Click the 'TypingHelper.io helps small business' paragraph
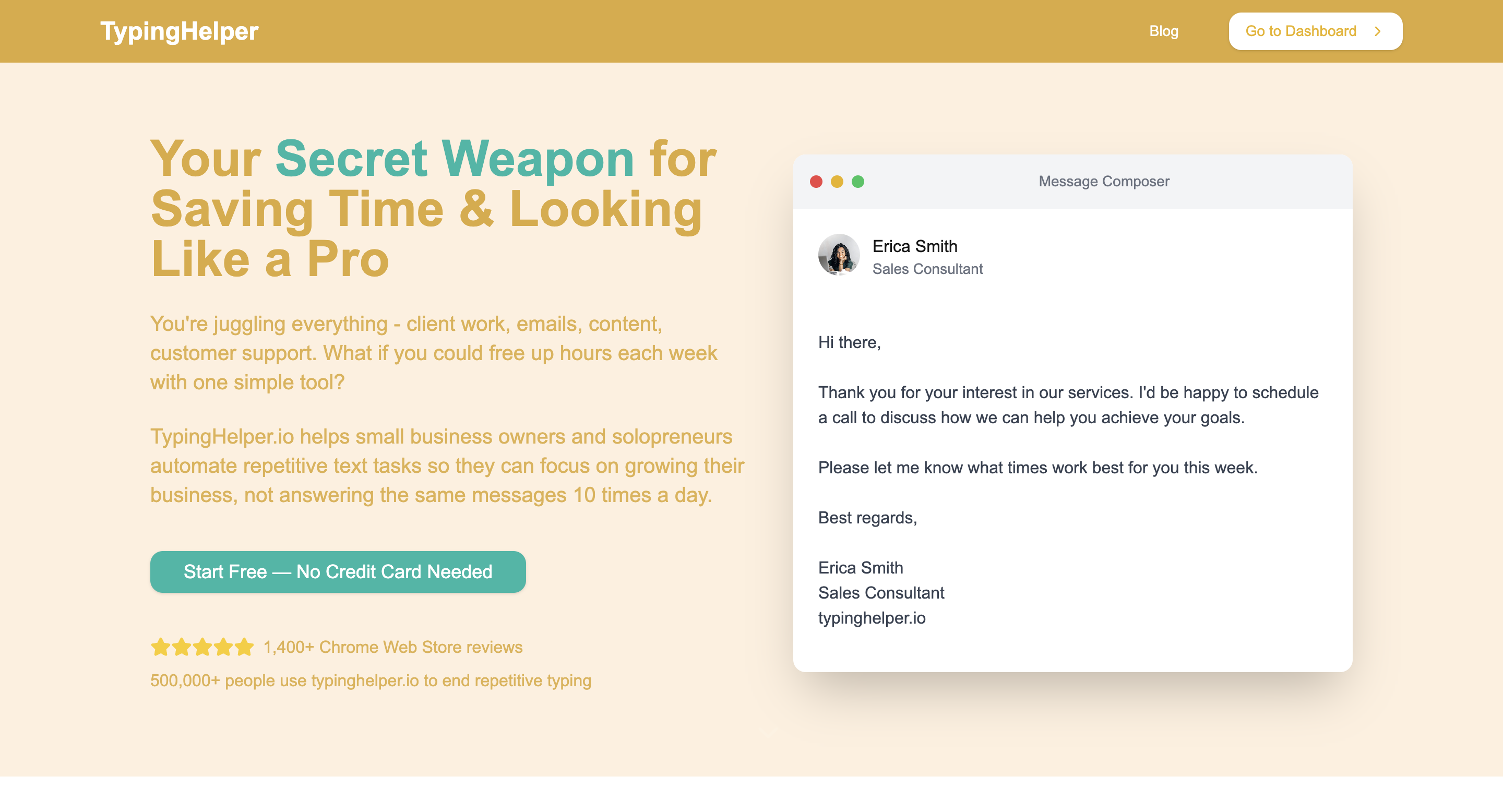This screenshot has height=812, width=1503. 447,466
